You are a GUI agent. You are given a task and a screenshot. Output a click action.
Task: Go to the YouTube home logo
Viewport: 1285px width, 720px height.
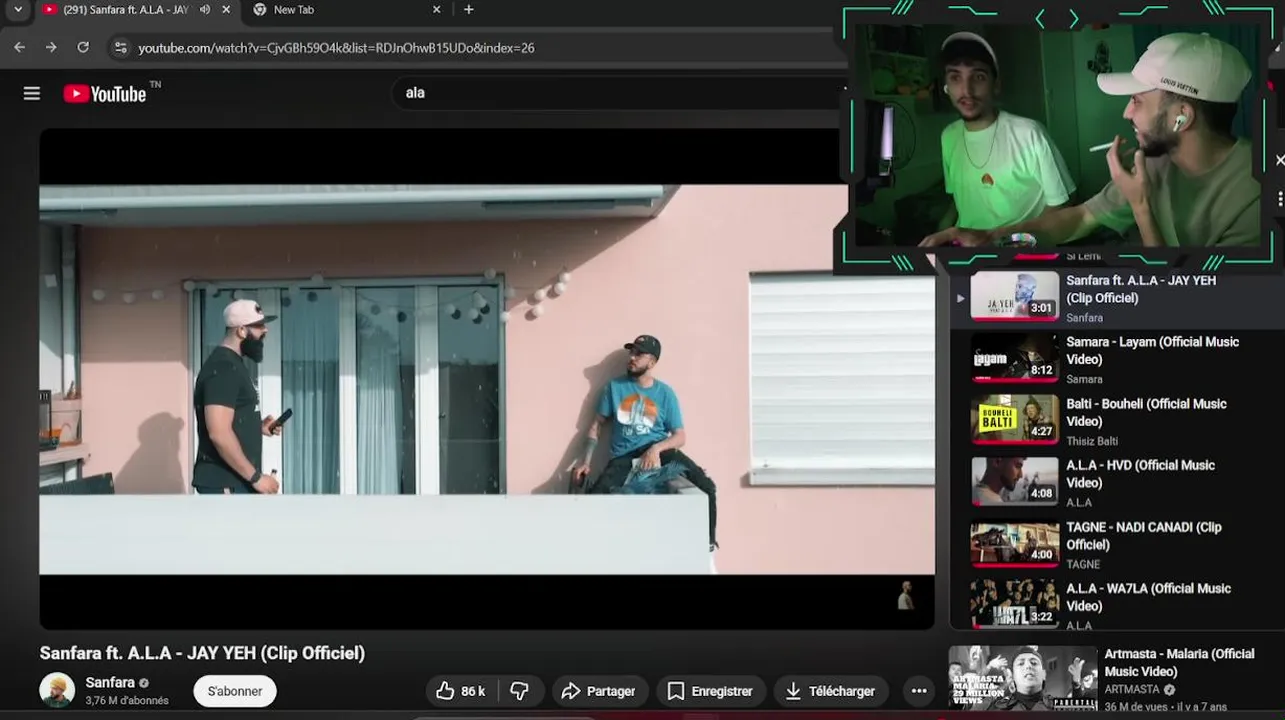(x=105, y=93)
